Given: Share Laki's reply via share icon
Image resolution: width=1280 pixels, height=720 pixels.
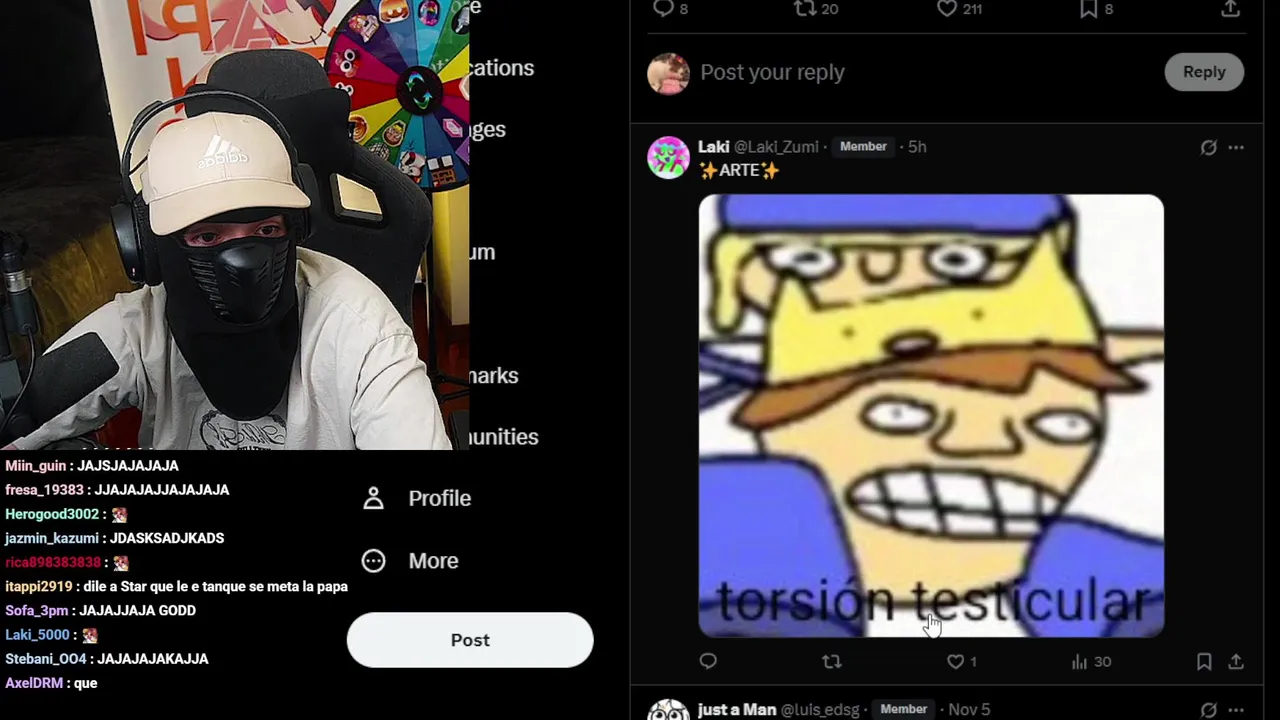Looking at the screenshot, I should coord(1236,662).
